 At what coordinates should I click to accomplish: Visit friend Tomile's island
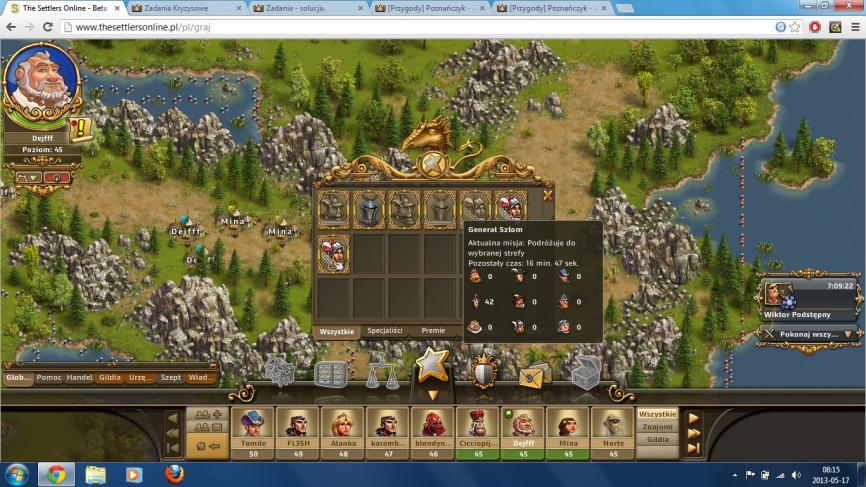click(x=251, y=426)
